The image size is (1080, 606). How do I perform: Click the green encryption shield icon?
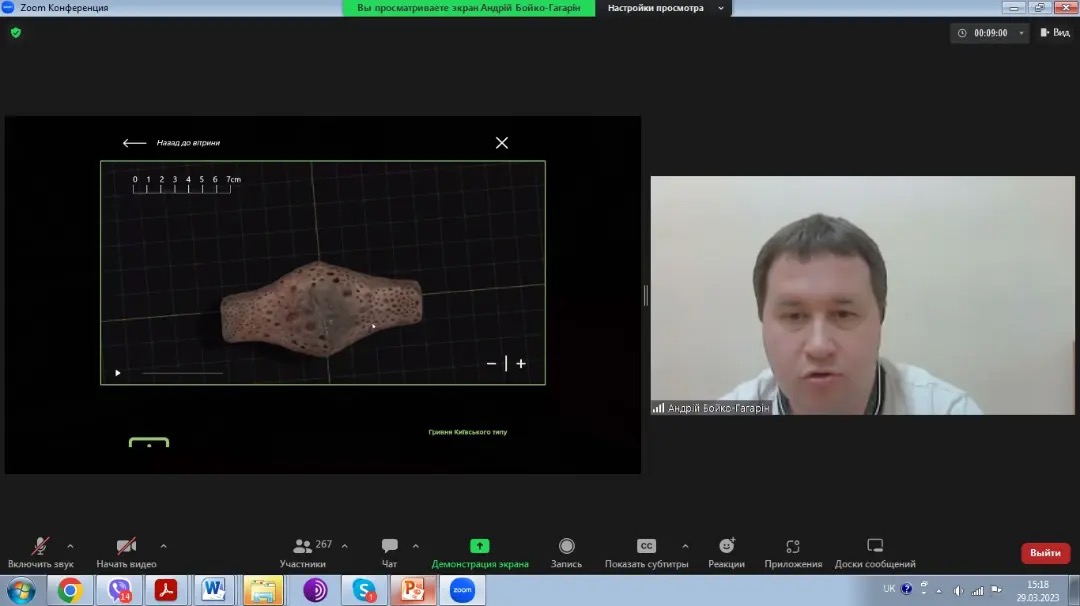click(x=15, y=32)
